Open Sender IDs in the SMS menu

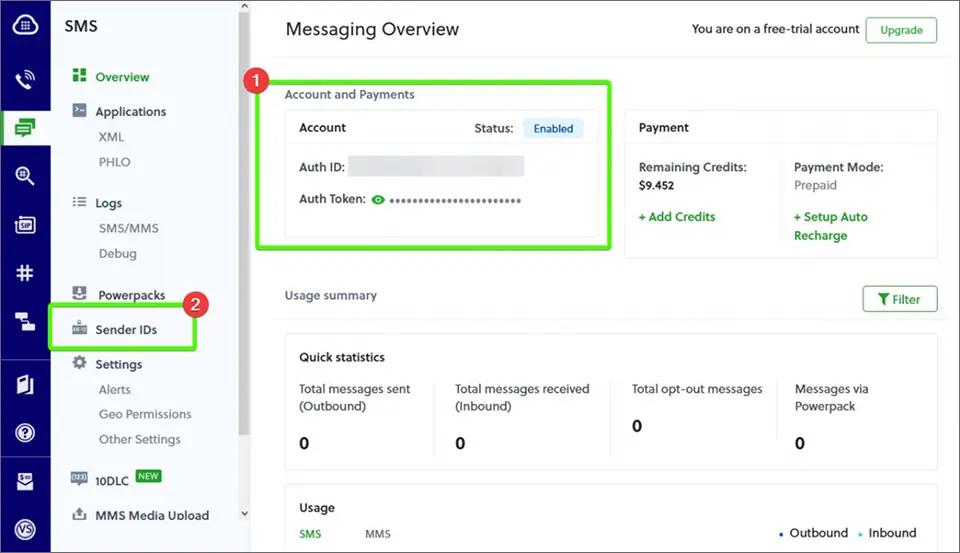126,330
